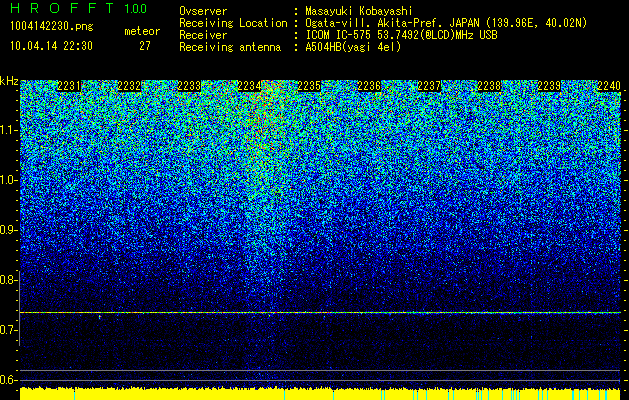Click the date stamp 10.04.14 22:30

tap(51, 46)
